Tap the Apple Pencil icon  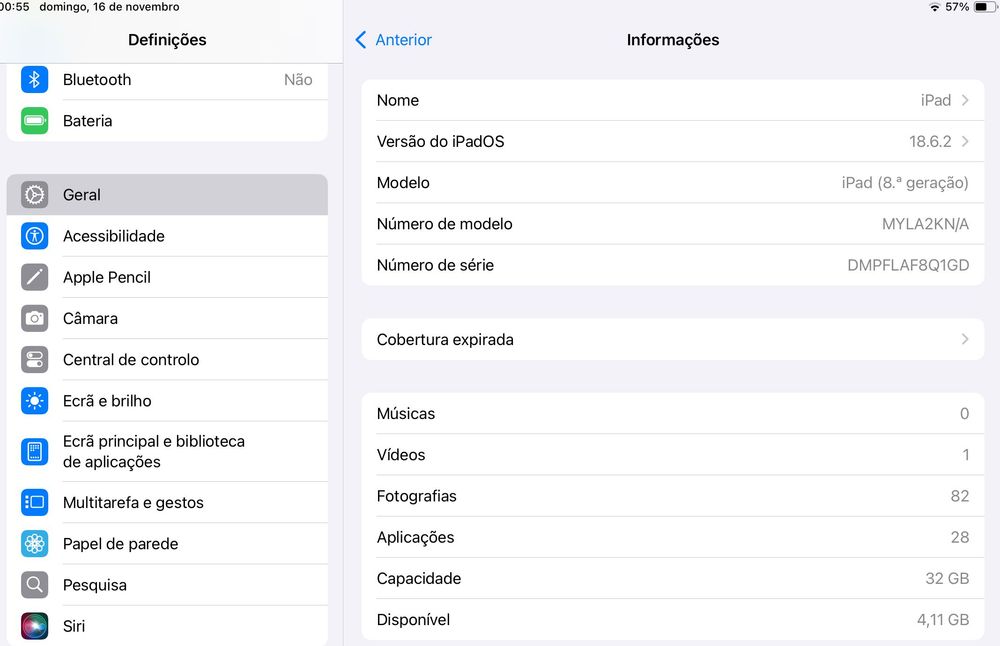click(34, 277)
